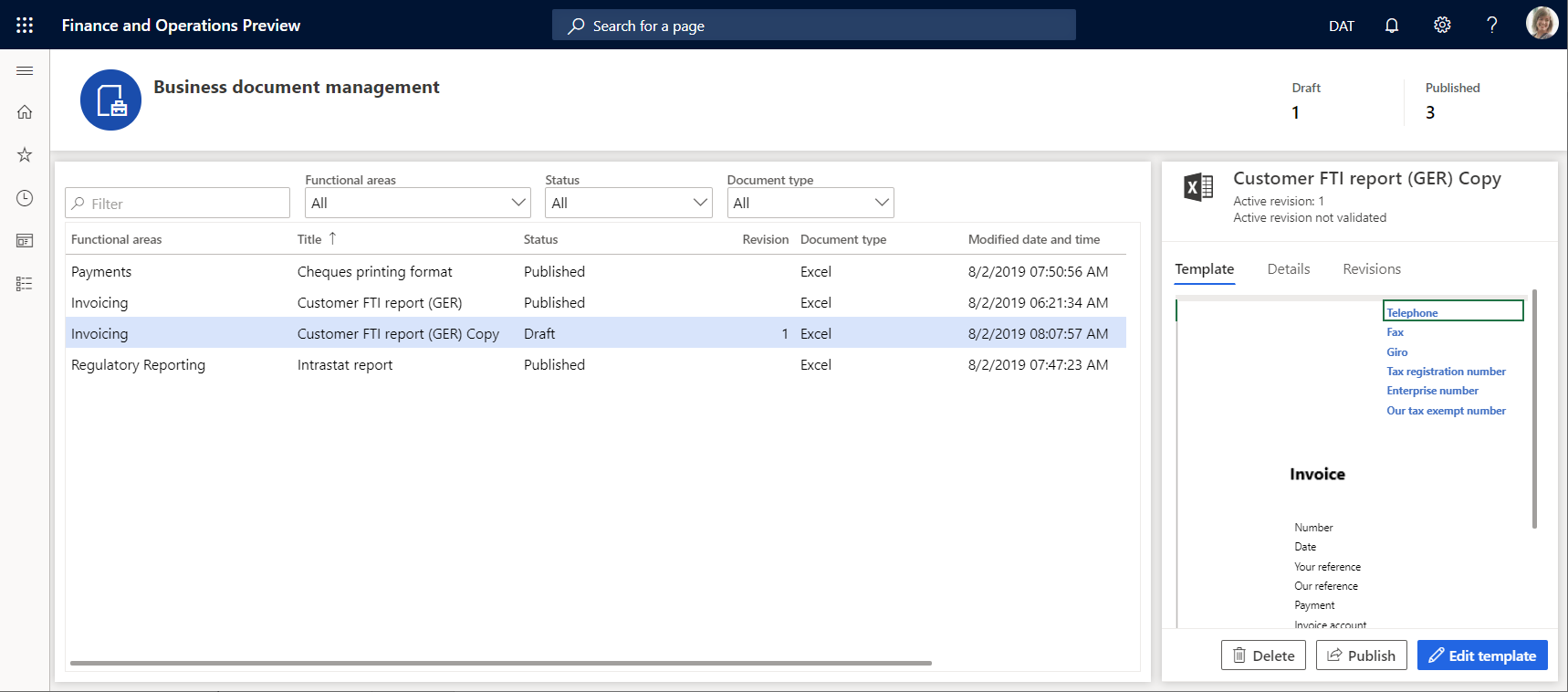
Task: Select the Customer FTI report (GER) title cell
Action: tap(380, 302)
